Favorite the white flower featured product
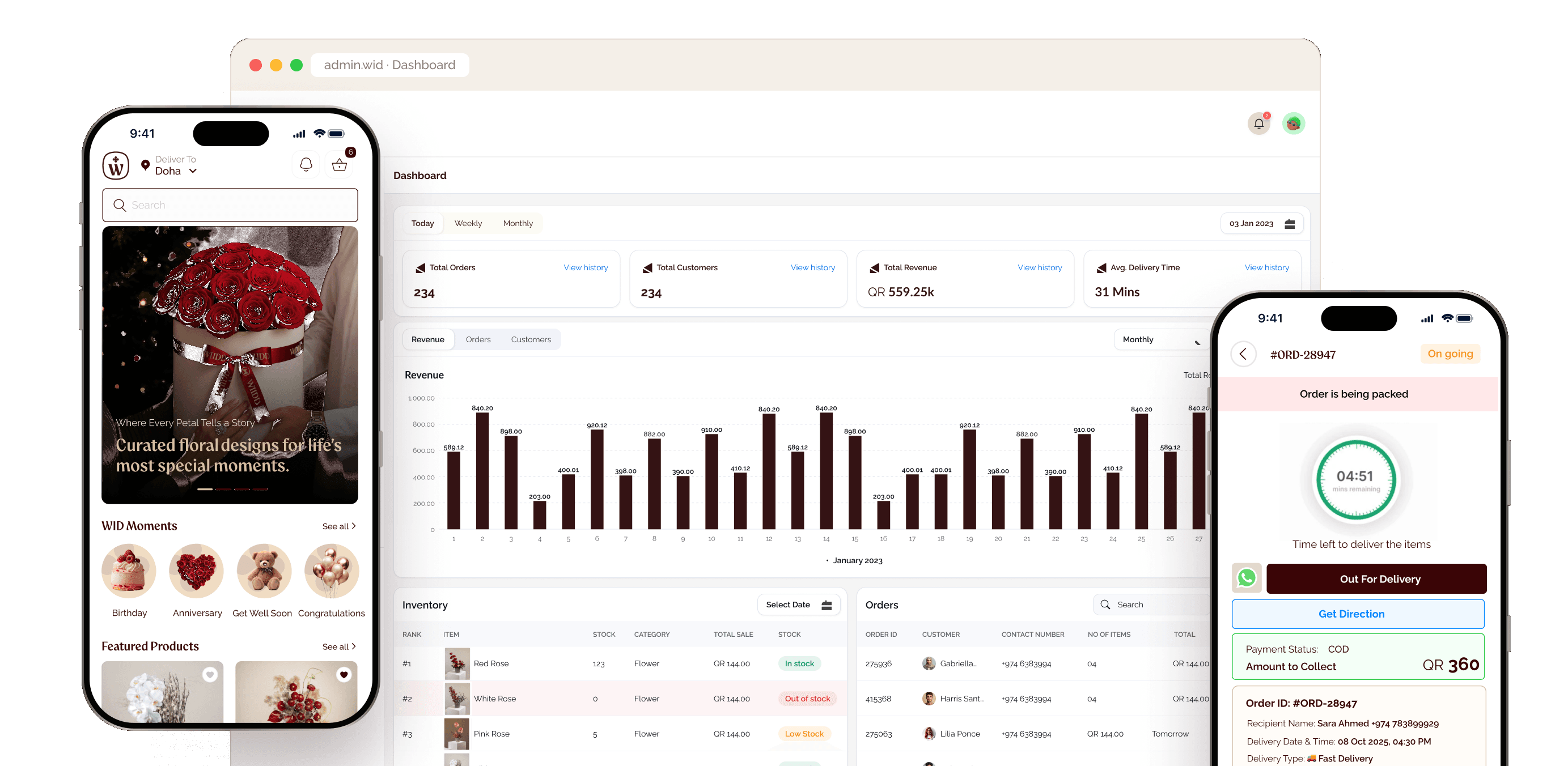 click(210, 674)
